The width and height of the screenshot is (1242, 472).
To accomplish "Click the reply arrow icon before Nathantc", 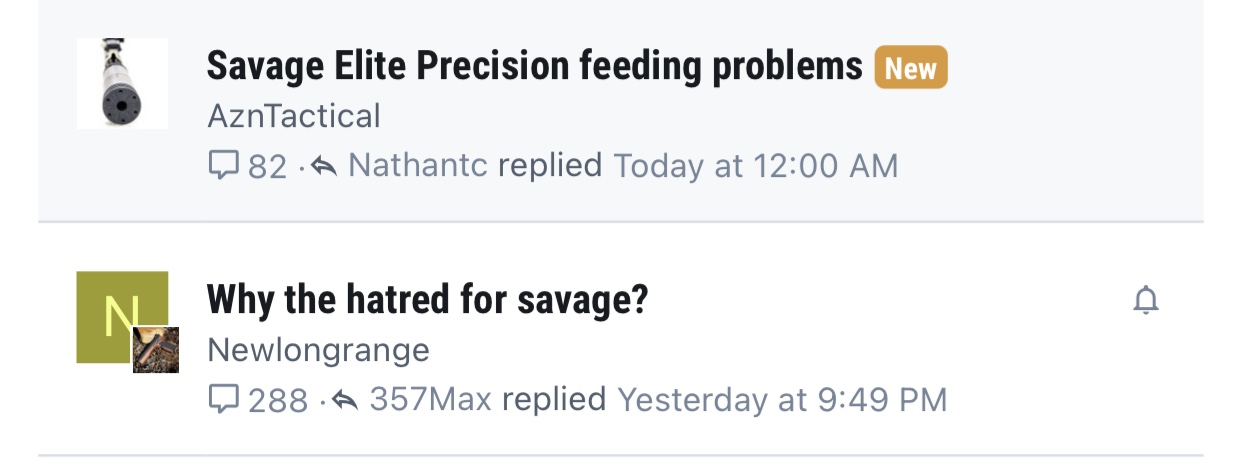I will pos(324,166).
